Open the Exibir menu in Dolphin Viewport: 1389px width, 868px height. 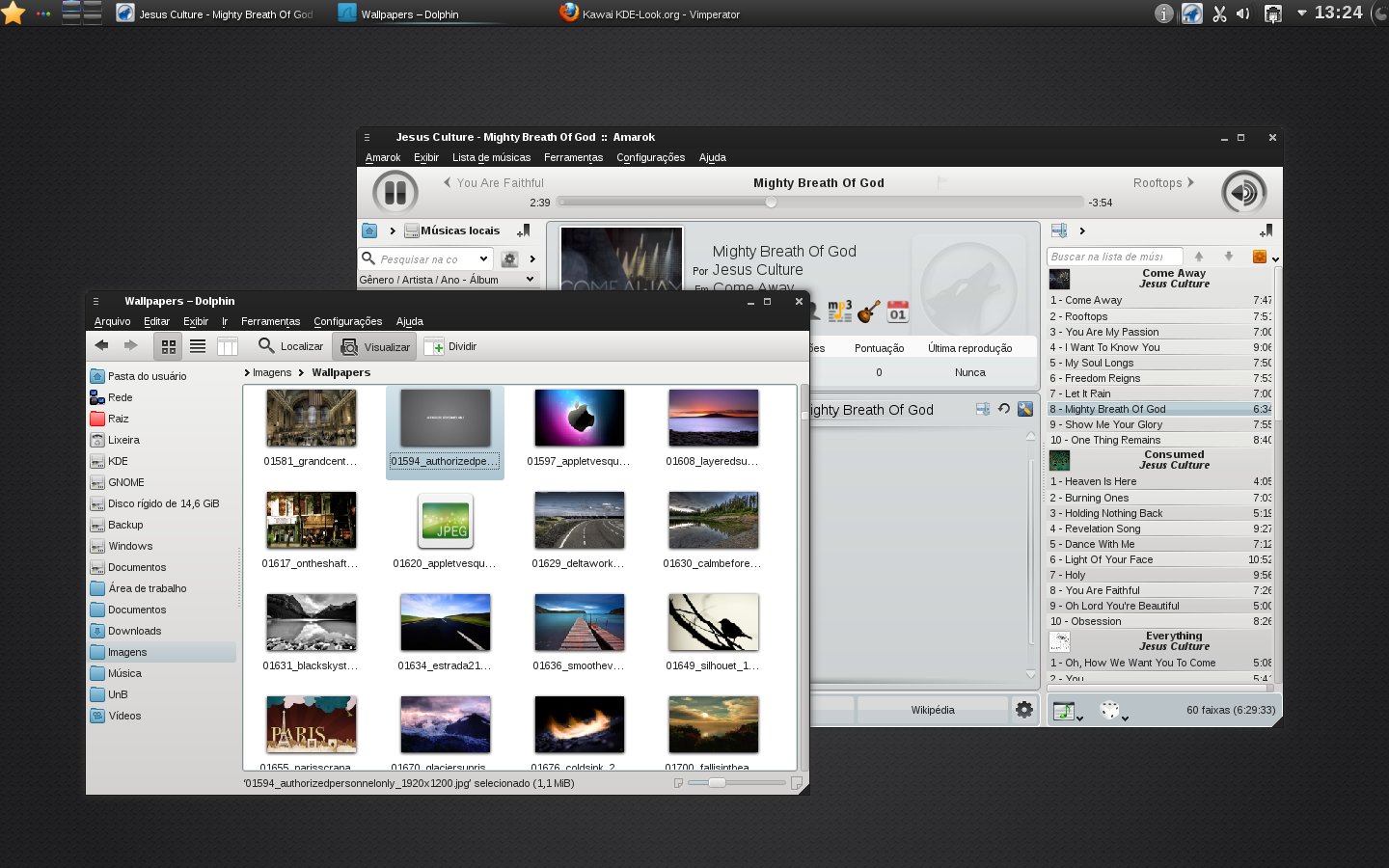196,321
